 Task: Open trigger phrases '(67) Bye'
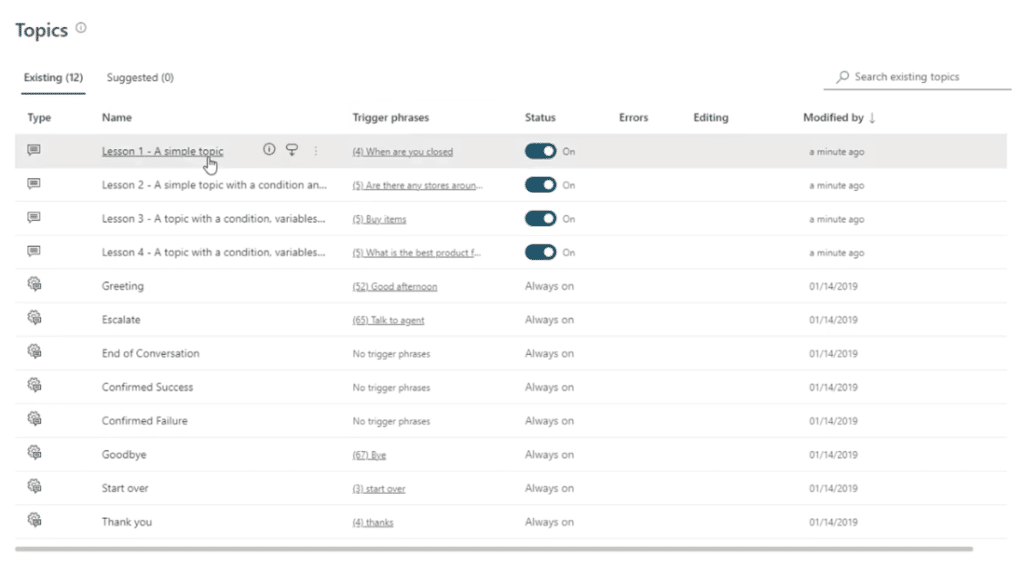coord(370,455)
